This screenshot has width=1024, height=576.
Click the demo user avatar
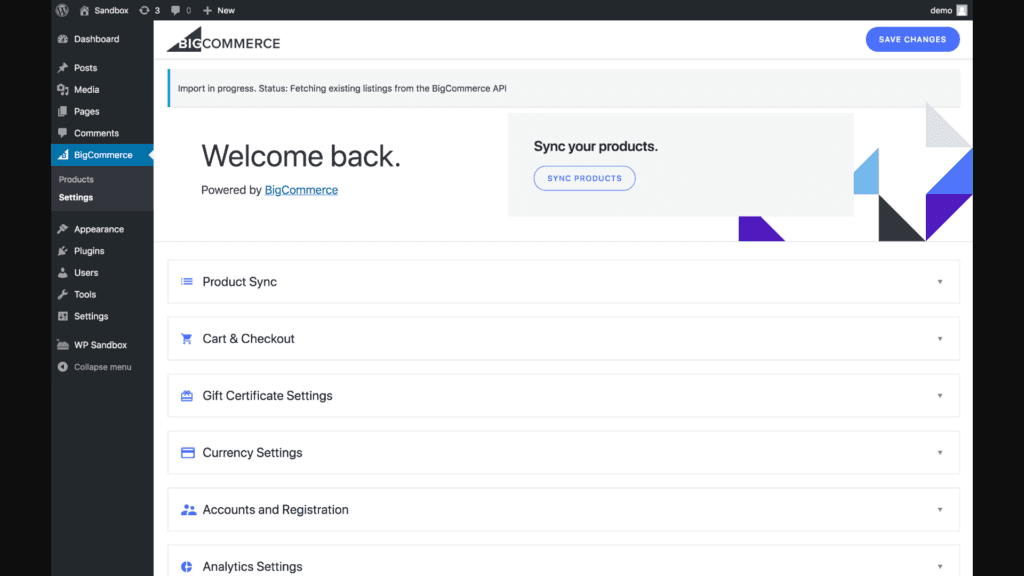961,10
